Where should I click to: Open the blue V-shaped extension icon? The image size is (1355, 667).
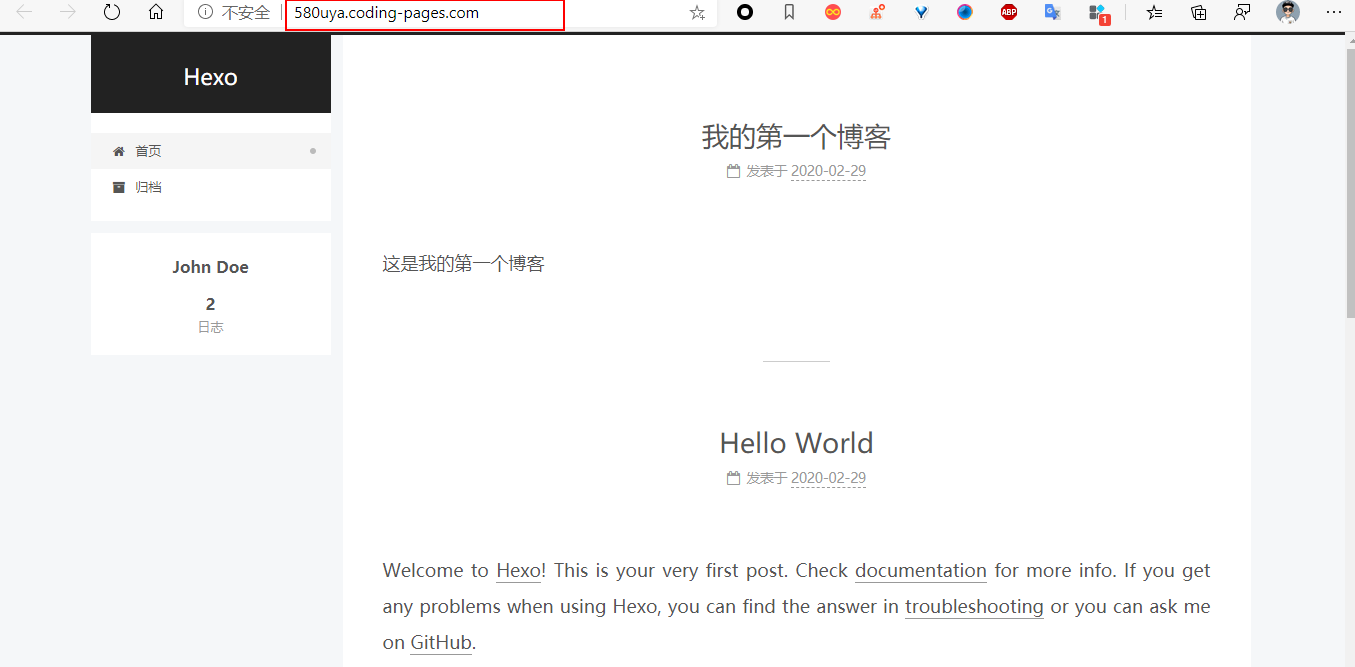921,12
